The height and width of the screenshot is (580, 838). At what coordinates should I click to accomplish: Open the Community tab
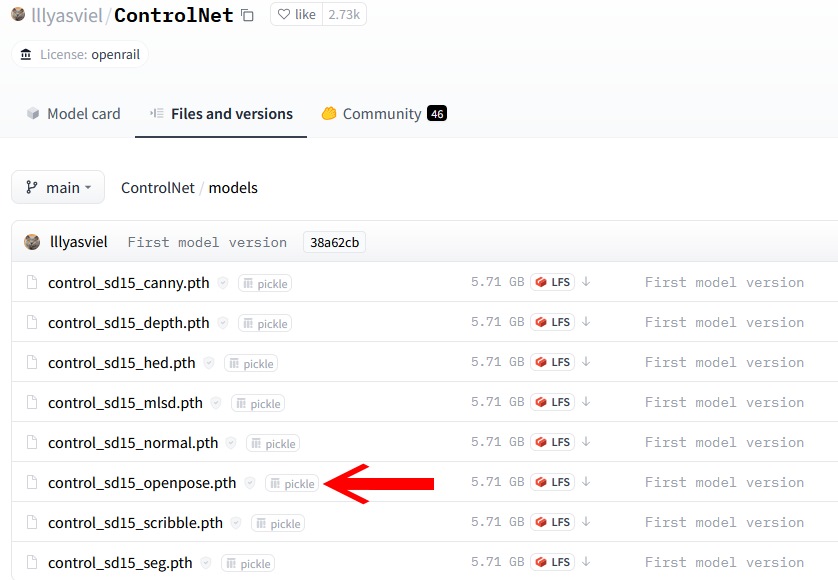(383, 114)
